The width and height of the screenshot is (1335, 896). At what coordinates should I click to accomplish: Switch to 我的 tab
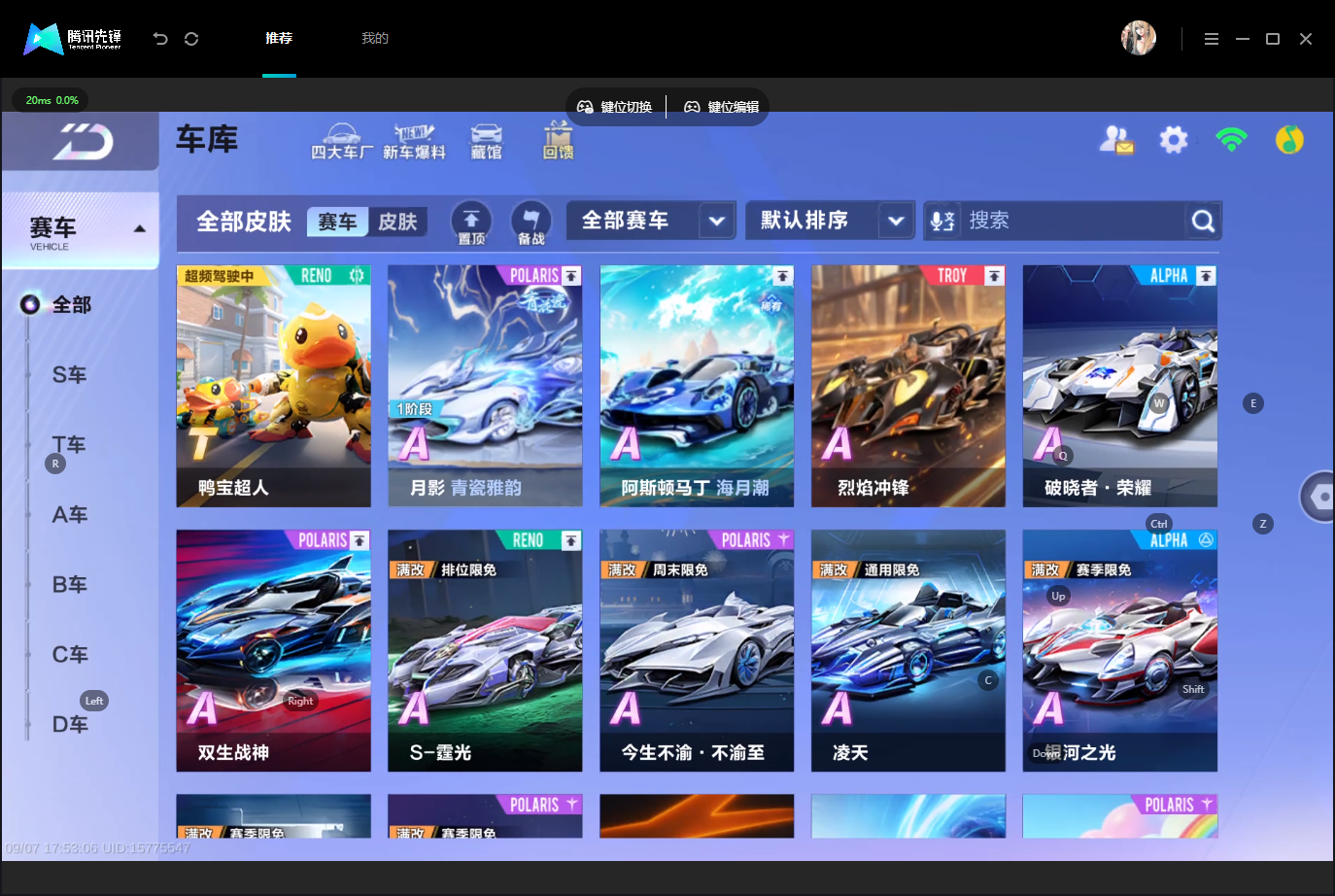click(375, 39)
